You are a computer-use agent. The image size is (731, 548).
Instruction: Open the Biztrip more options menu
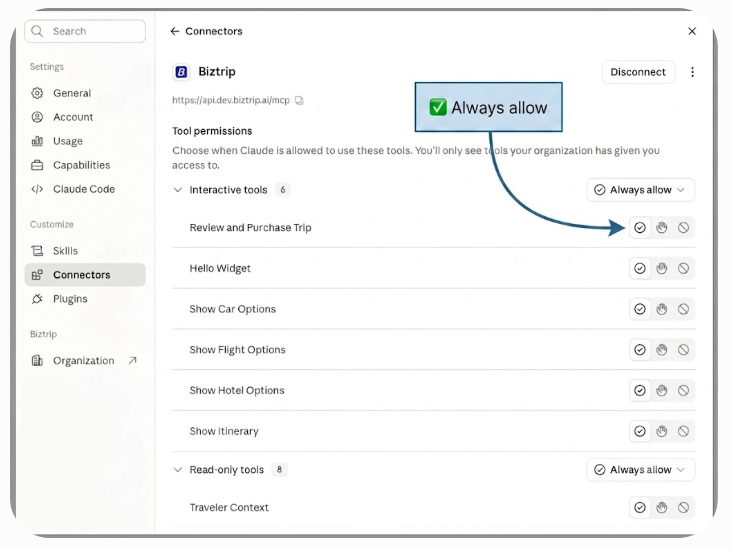tap(692, 72)
